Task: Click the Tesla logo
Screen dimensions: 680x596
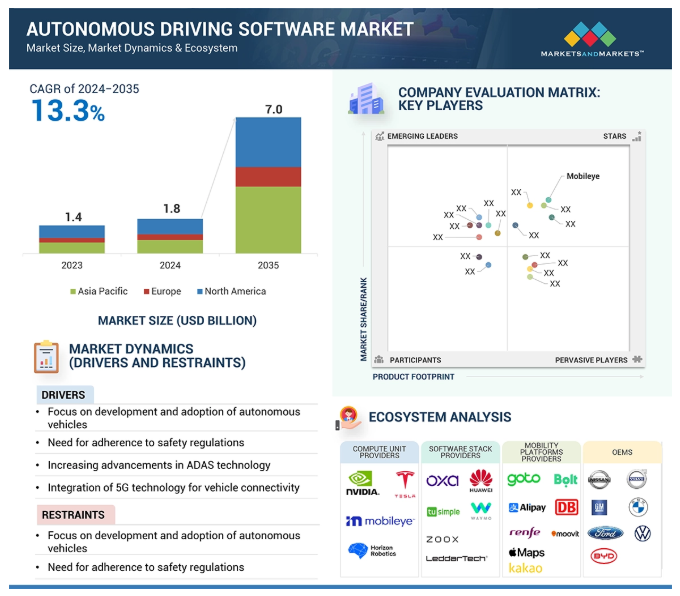Action: tap(405, 482)
